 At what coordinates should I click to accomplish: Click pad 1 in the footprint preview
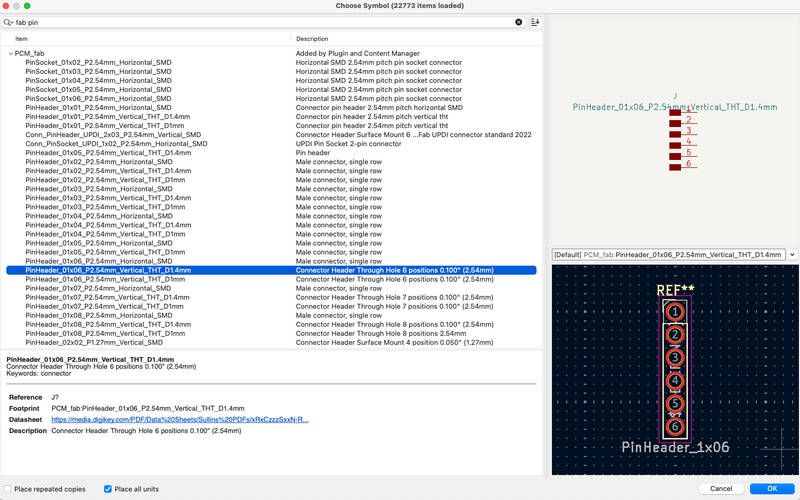[675, 312]
